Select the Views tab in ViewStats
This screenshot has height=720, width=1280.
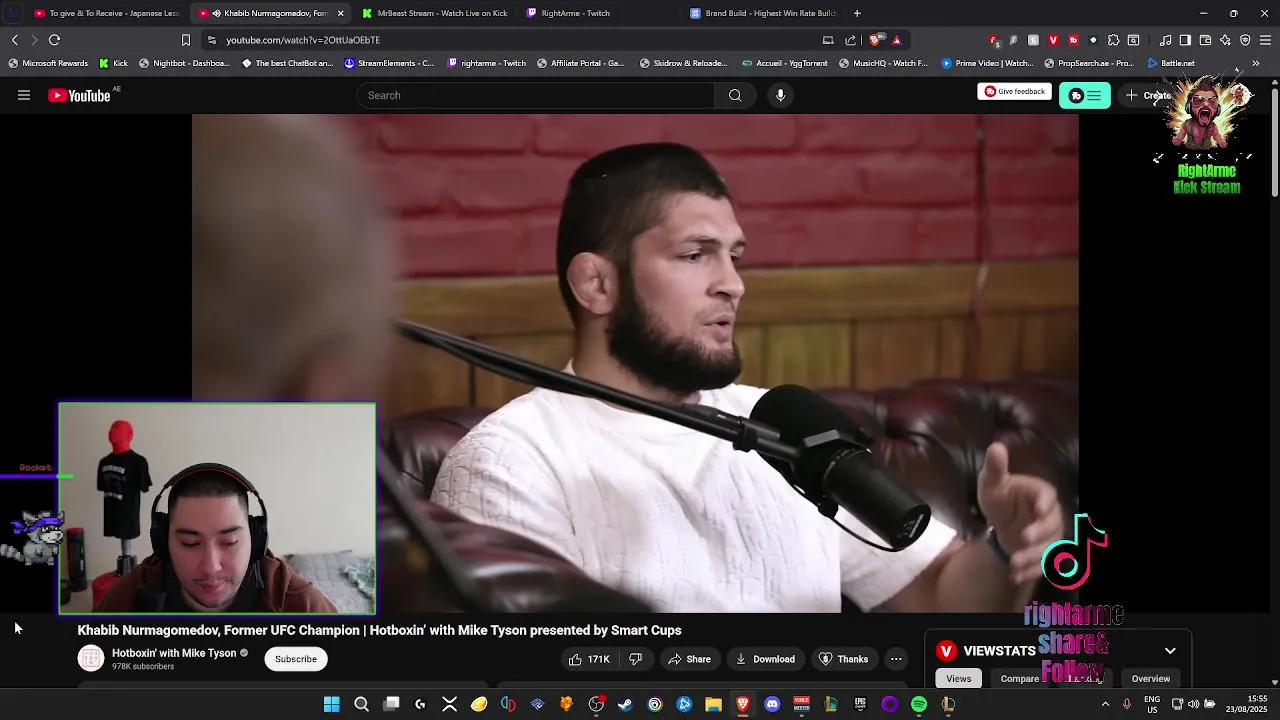tap(958, 678)
